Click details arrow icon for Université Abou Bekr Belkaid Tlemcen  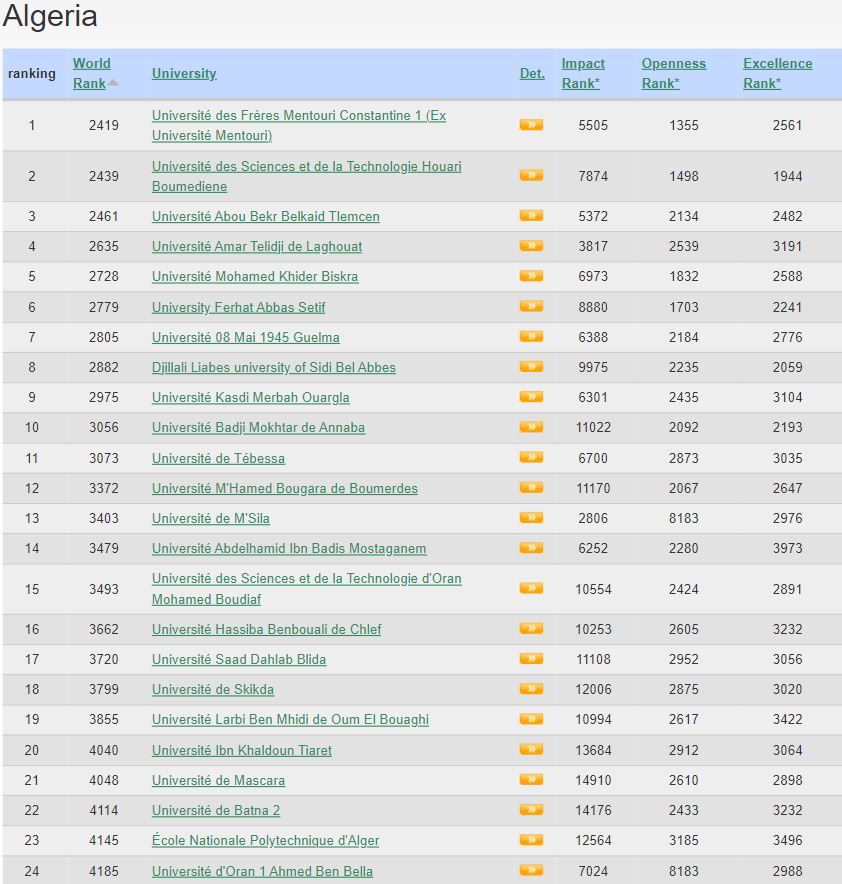coord(531,215)
